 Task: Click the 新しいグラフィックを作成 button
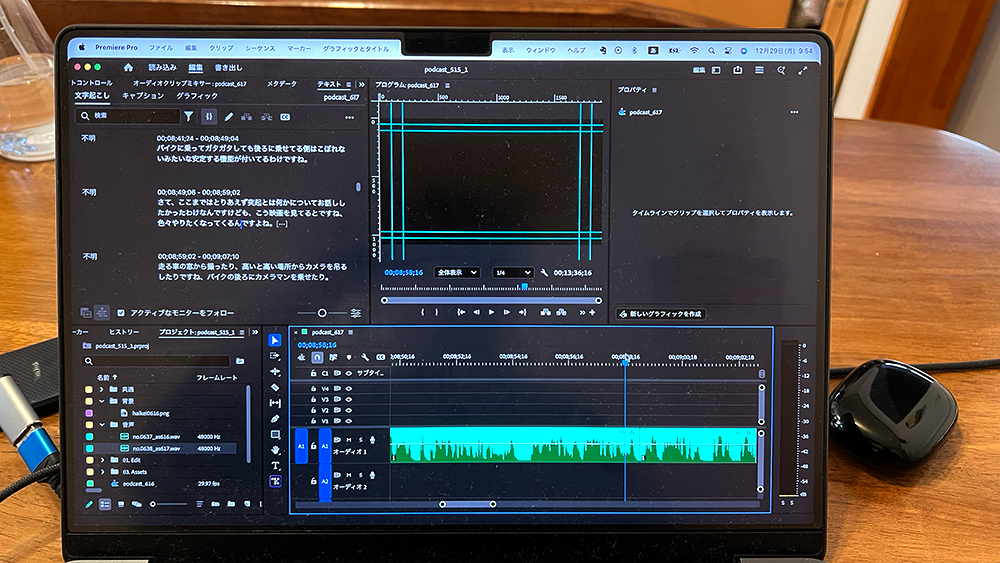pos(661,314)
